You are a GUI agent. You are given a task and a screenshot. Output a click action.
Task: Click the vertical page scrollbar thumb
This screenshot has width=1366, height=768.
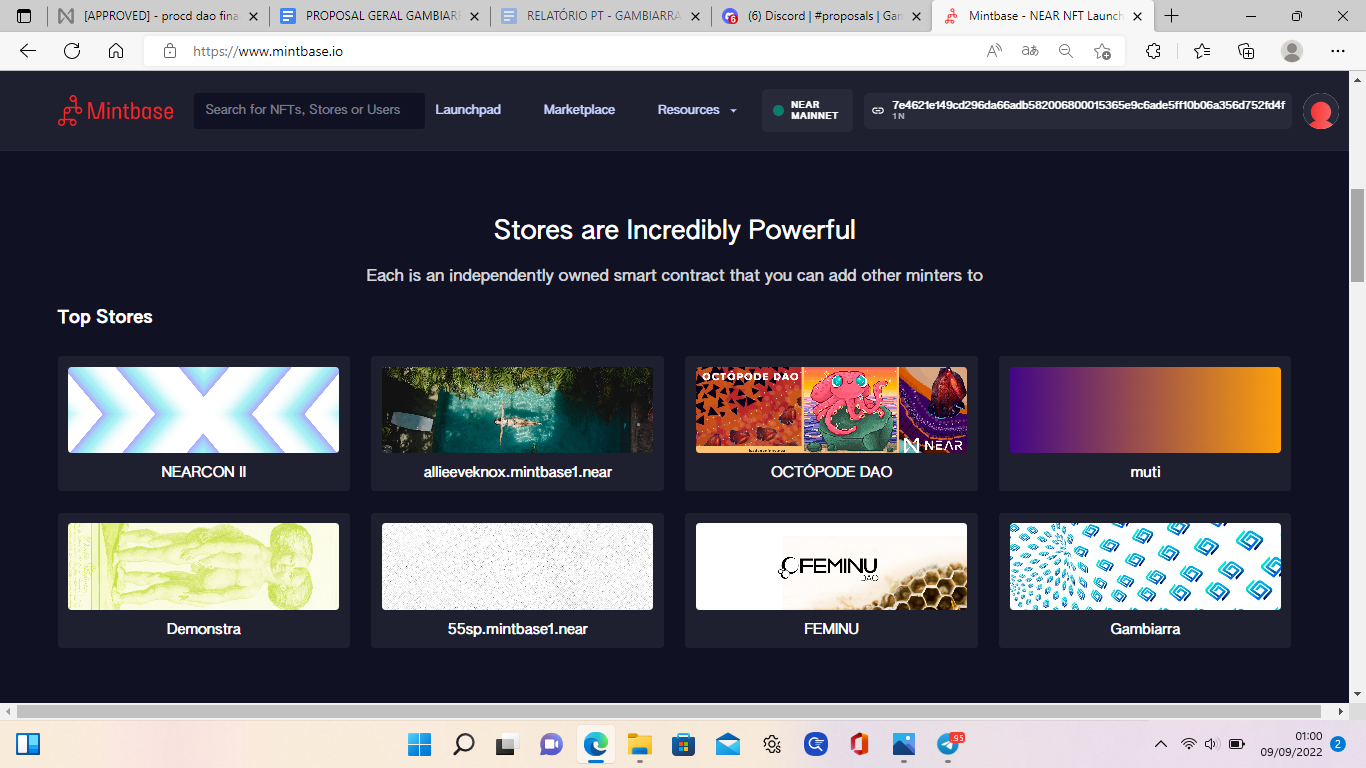[x=1358, y=235]
